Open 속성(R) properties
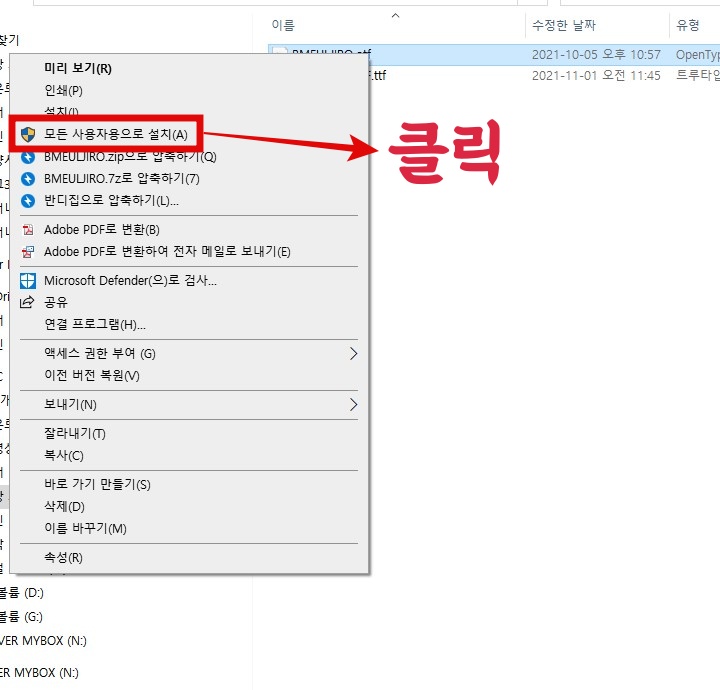This screenshot has width=720, height=690. point(63,557)
